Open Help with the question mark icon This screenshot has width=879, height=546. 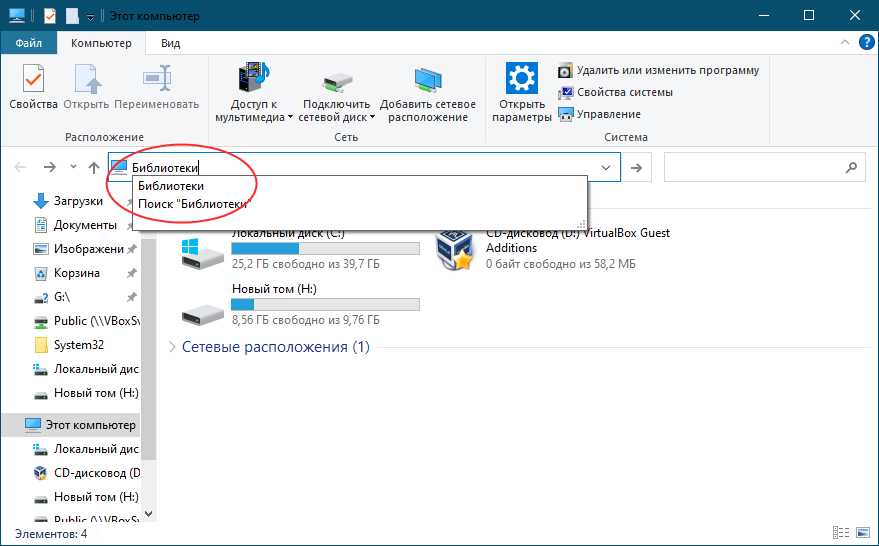click(867, 43)
